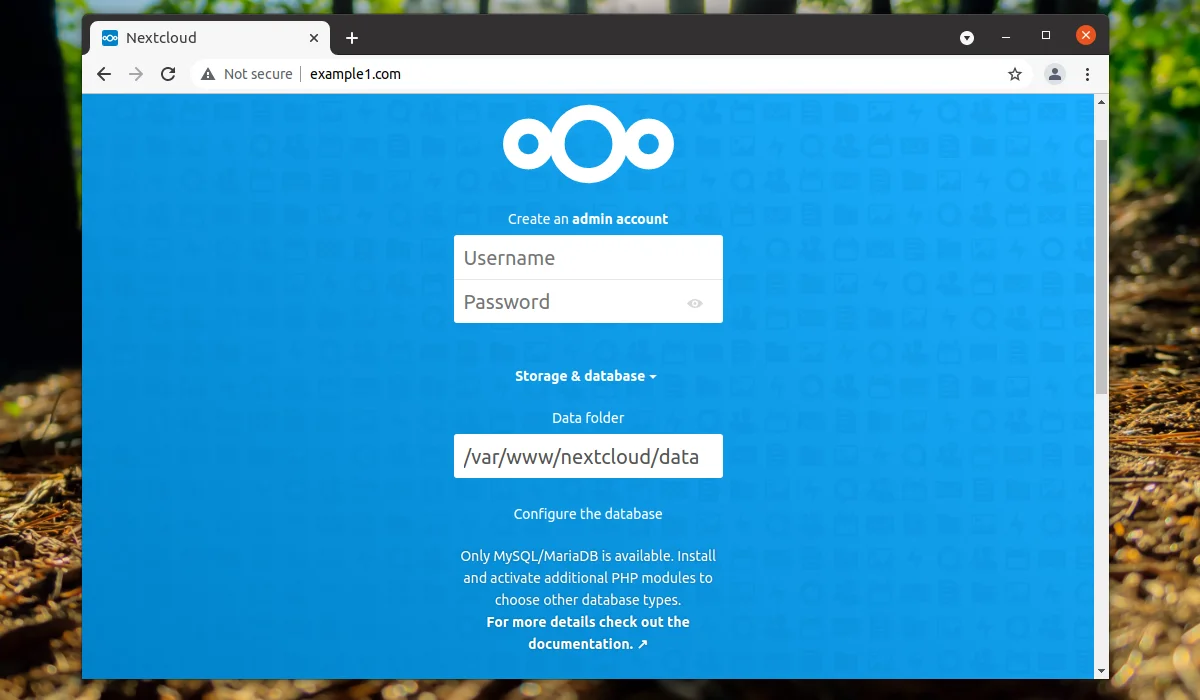Open the Chrome three-dot menu
1200x700 pixels.
(1087, 74)
